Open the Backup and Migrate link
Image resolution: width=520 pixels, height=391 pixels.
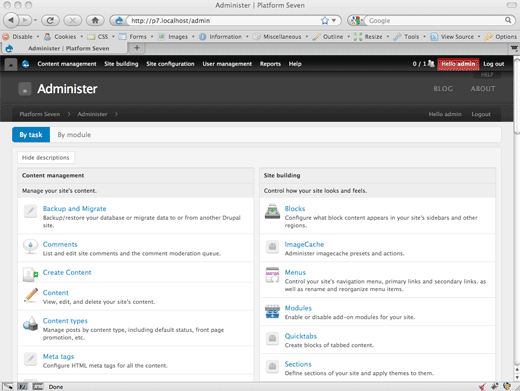pos(74,208)
